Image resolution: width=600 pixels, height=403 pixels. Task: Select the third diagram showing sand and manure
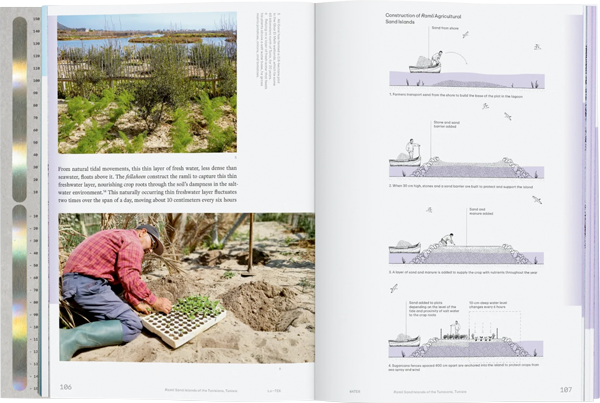462,245
